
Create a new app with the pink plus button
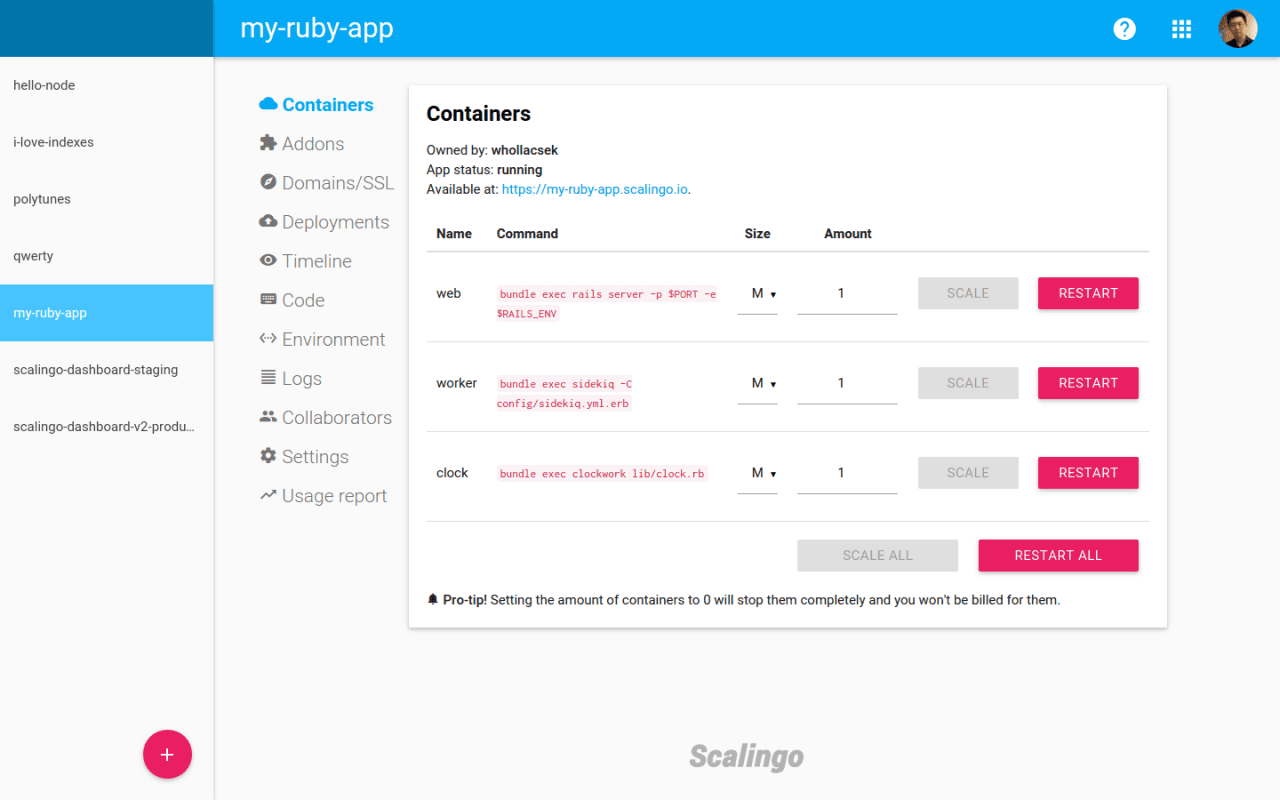coord(167,754)
